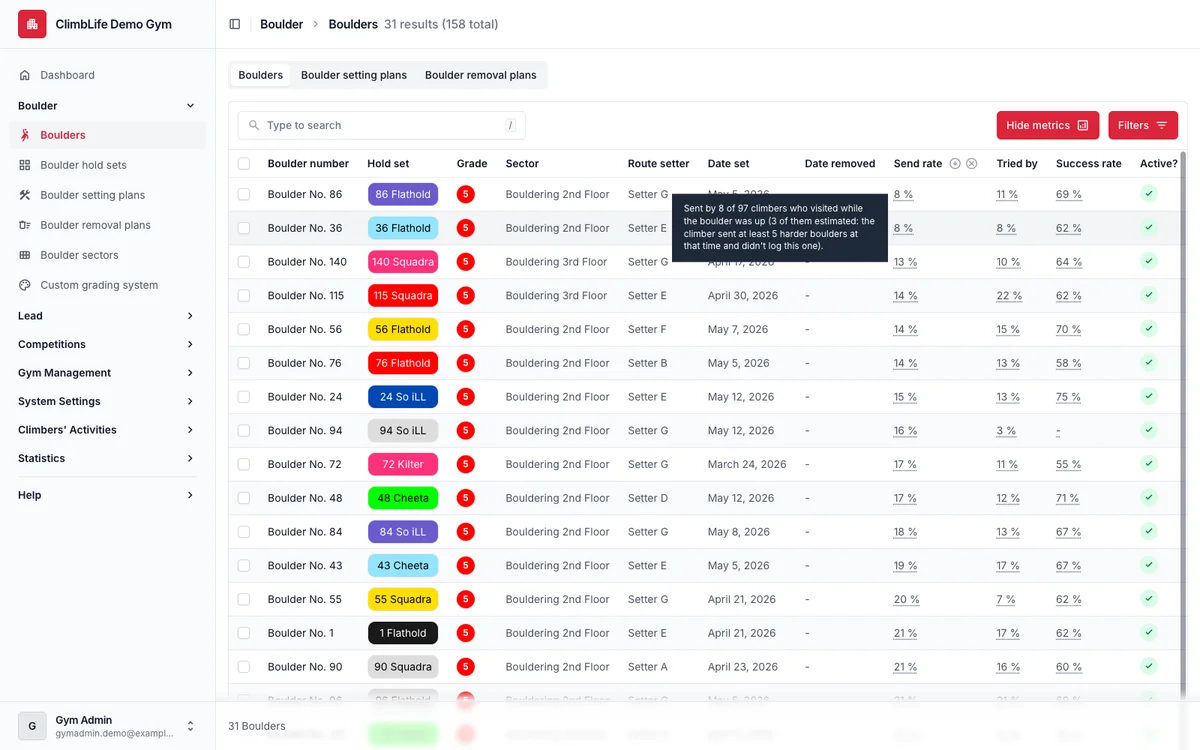
Task: Click the purple 86 Flathold hold set badge
Action: [403, 194]
